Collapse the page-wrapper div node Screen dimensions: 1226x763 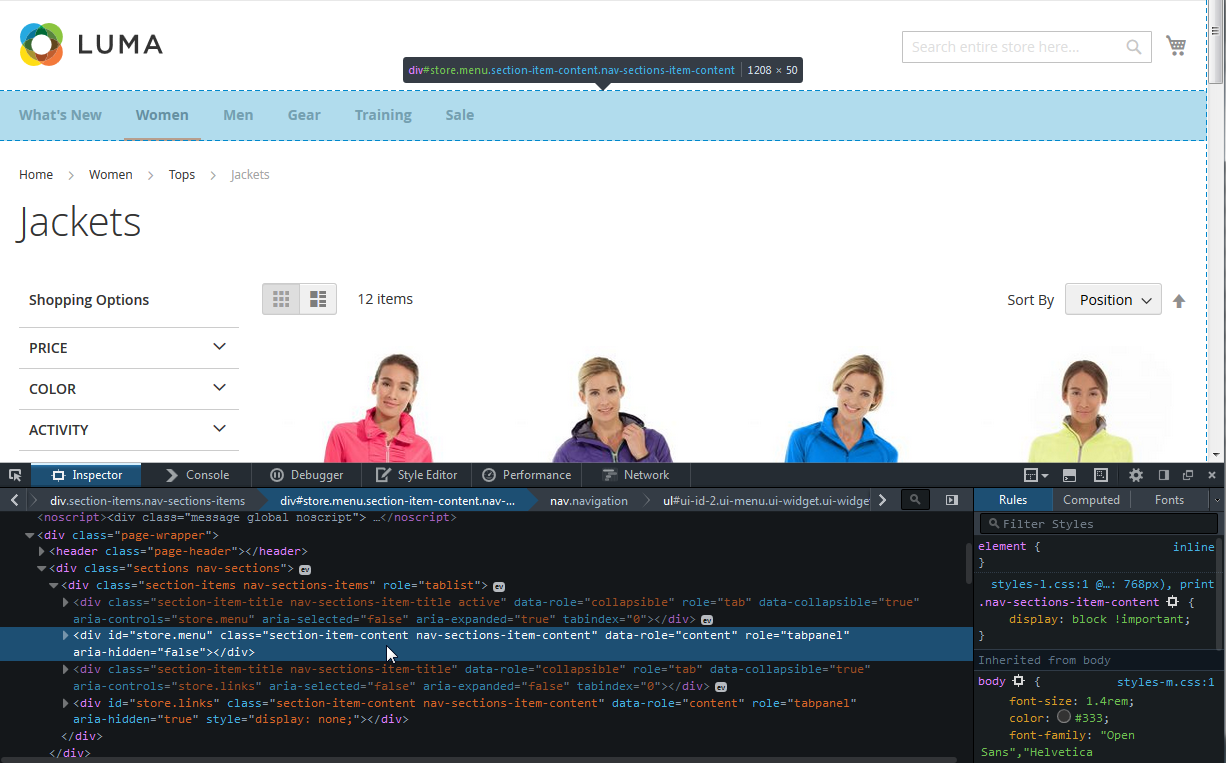30,535
